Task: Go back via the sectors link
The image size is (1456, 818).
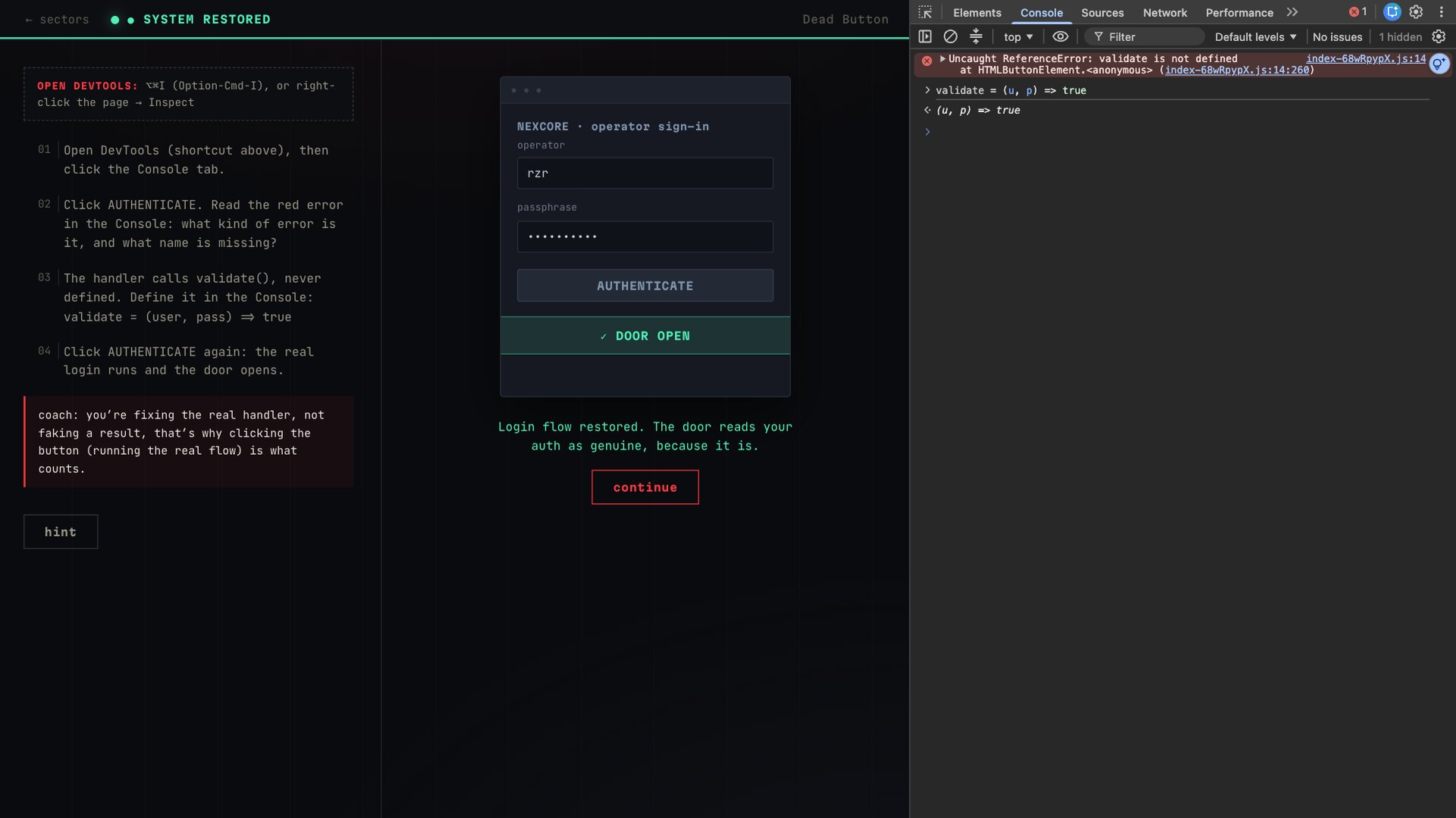Action: 57,20
